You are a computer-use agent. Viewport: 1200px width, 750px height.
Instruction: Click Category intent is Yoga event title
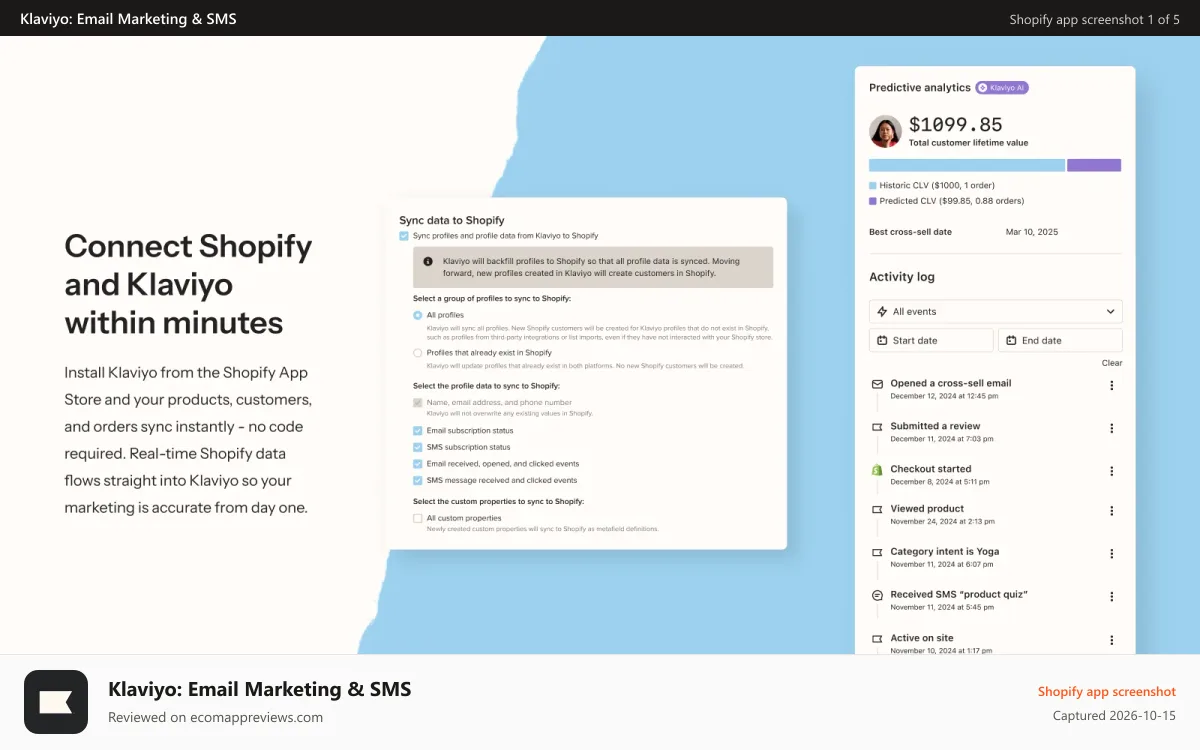pyautogui.click(x=945, y=552)
